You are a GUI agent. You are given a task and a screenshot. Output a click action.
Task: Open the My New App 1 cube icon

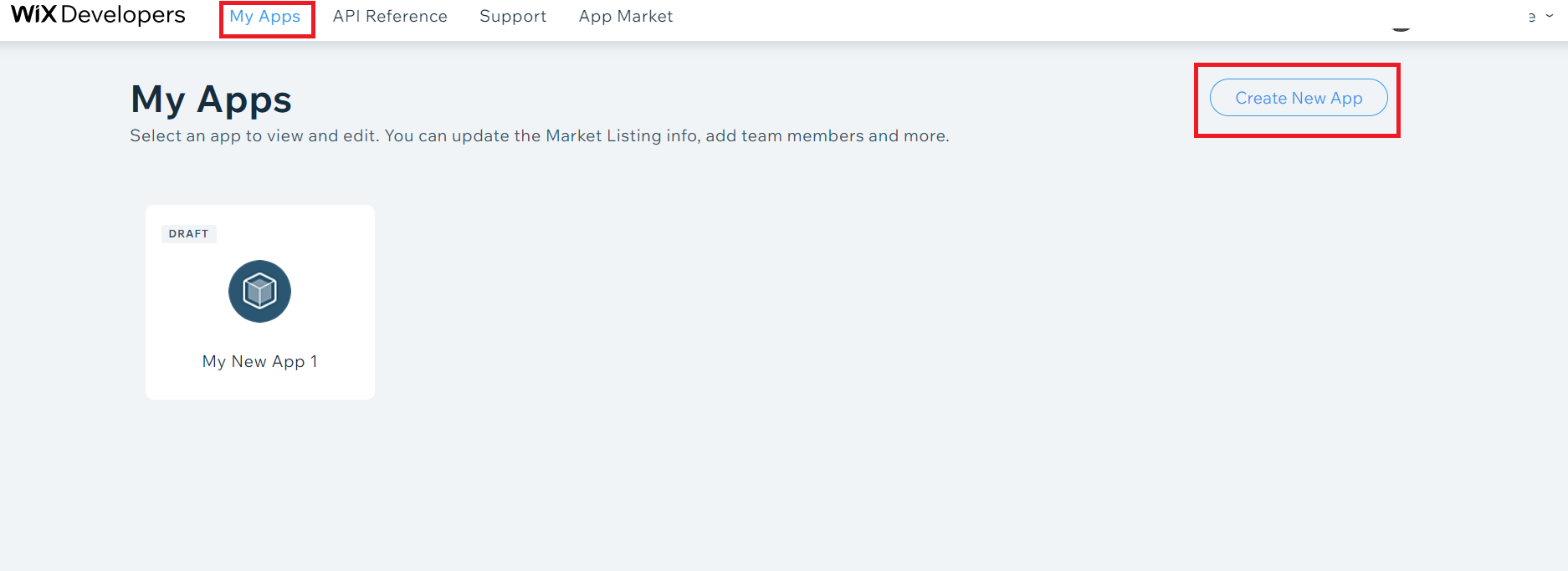259,291
